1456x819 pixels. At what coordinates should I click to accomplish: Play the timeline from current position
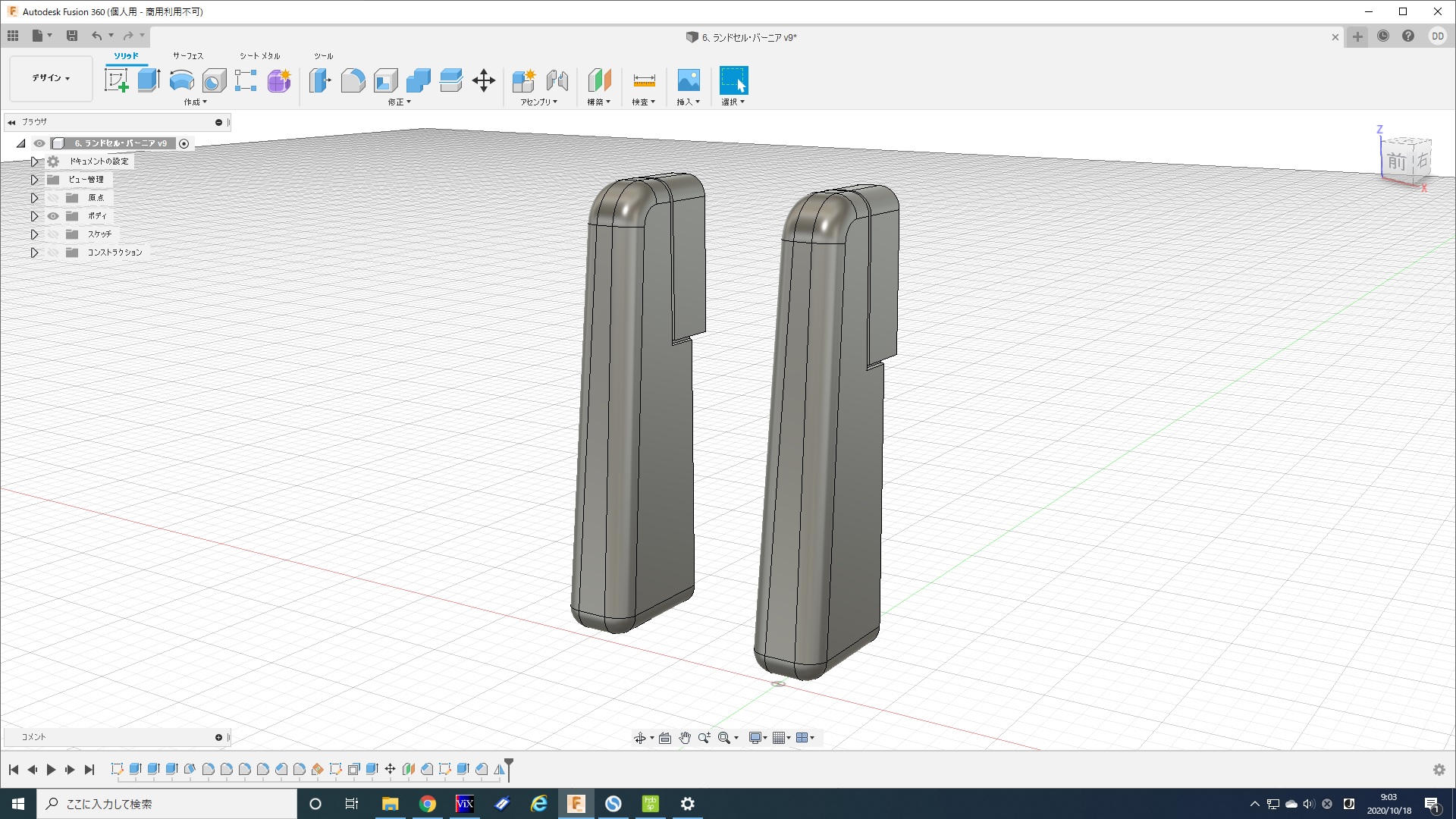51,770
